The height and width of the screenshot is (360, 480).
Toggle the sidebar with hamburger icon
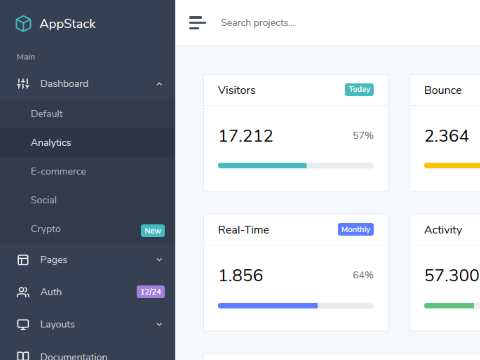point(197,23)
